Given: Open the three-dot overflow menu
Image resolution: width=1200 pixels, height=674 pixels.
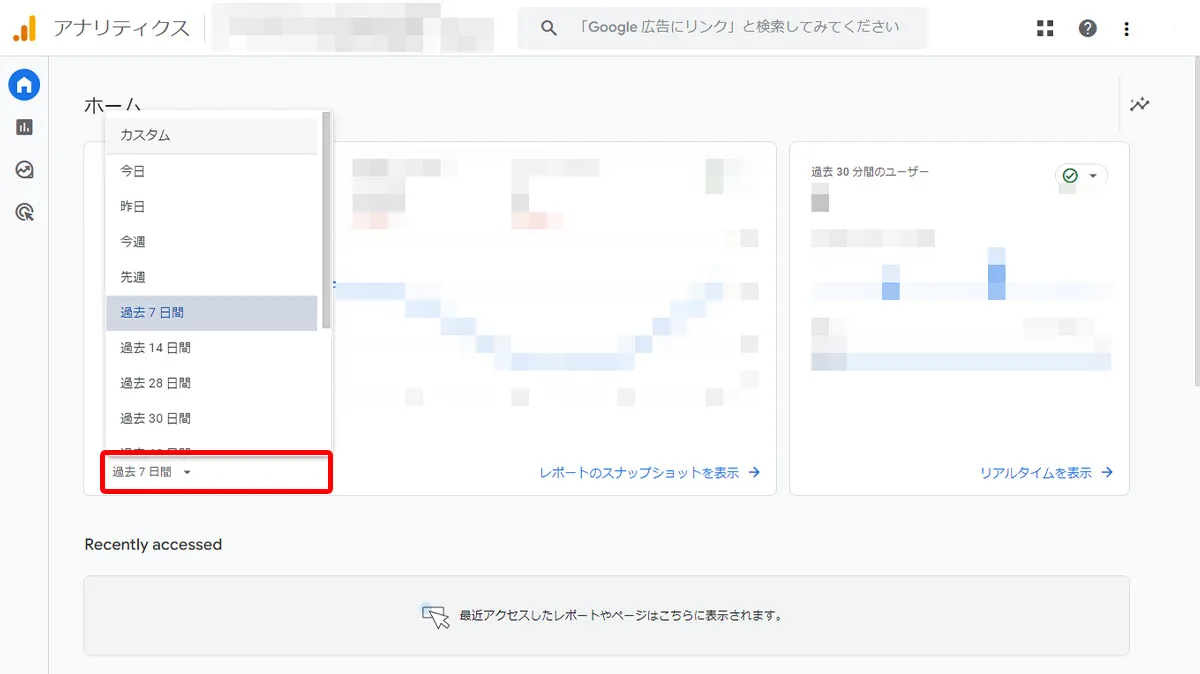Looking at the screenshot, I should pyautogui.click(x=1126, y=28).
